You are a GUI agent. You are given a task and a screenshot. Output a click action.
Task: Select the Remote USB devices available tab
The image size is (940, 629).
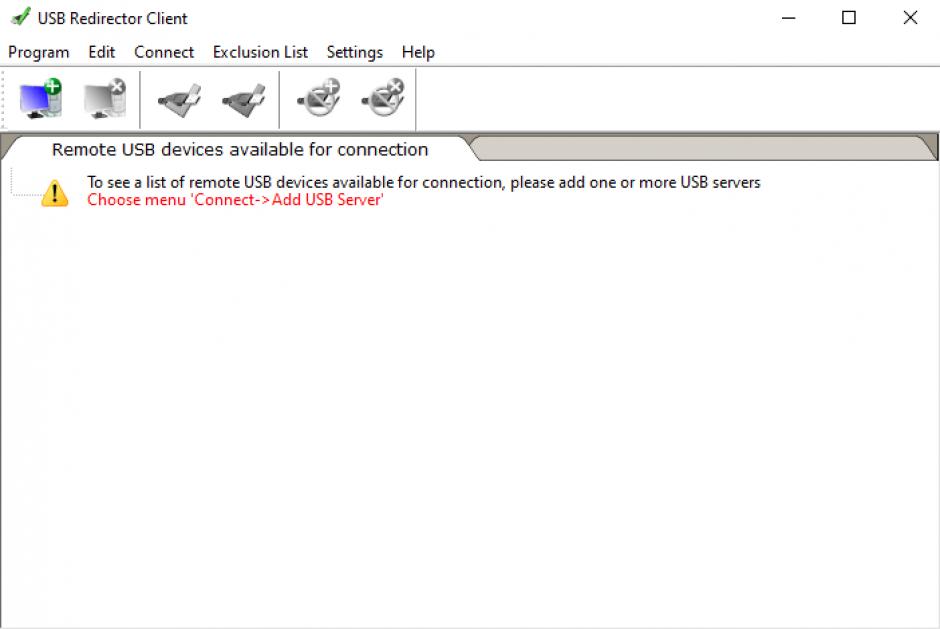240,149
